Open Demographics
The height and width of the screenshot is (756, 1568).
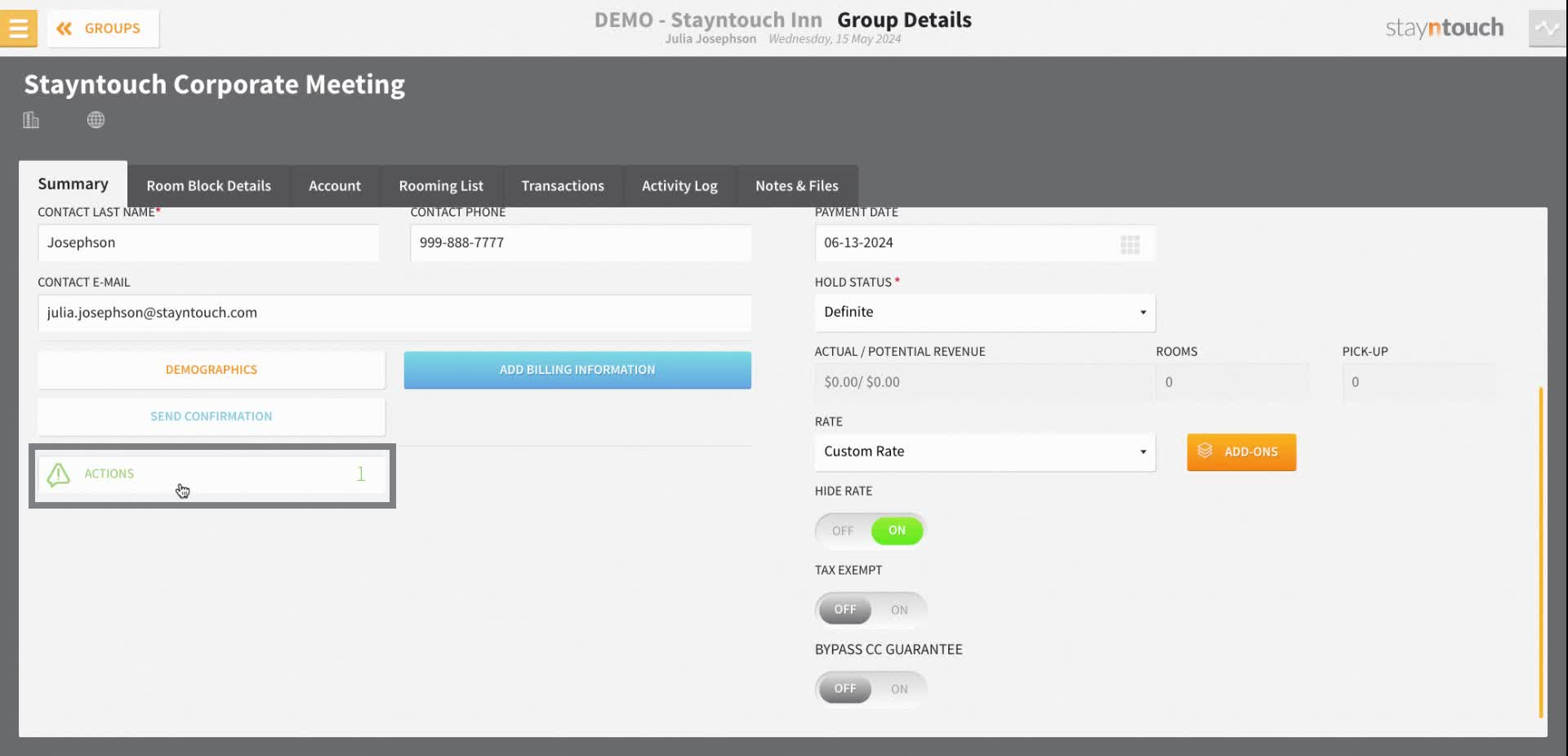212,370
